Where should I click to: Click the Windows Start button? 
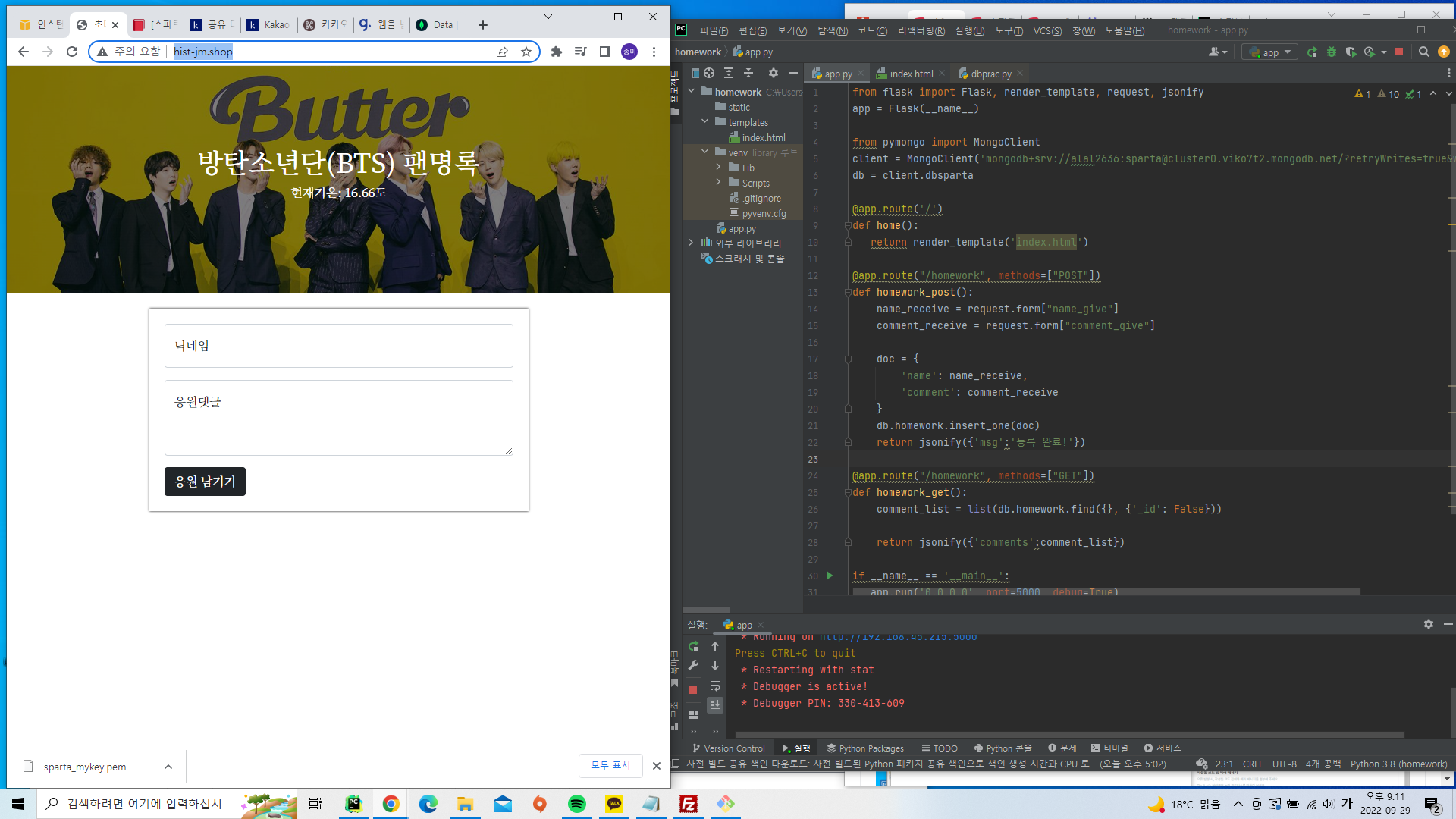click(18, 804)
